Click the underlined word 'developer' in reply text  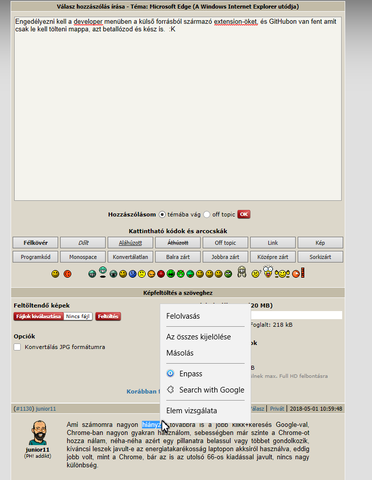point(88,22)
